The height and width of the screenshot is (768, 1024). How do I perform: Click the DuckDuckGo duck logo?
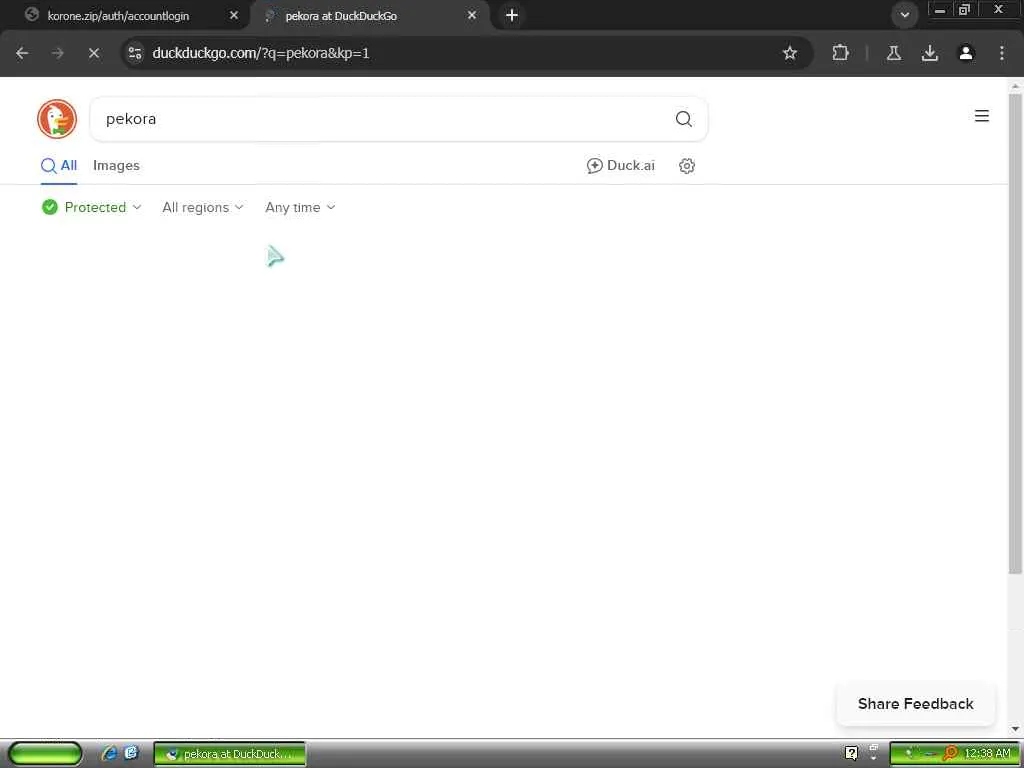pos(57,119)
